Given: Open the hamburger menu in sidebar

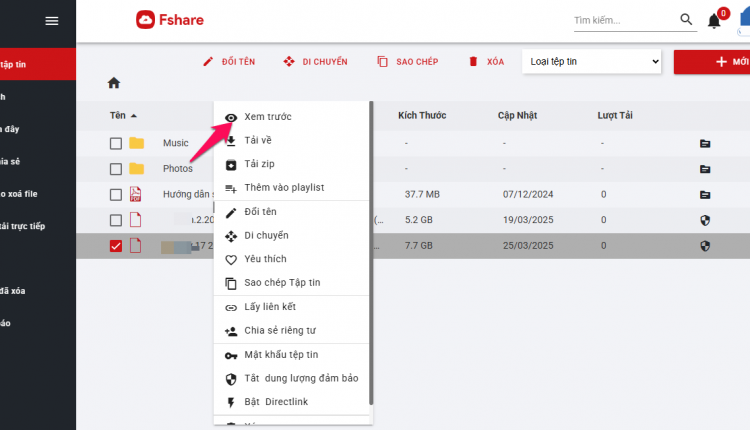Looking at the screenshot, I should click(x=52, y=21).
